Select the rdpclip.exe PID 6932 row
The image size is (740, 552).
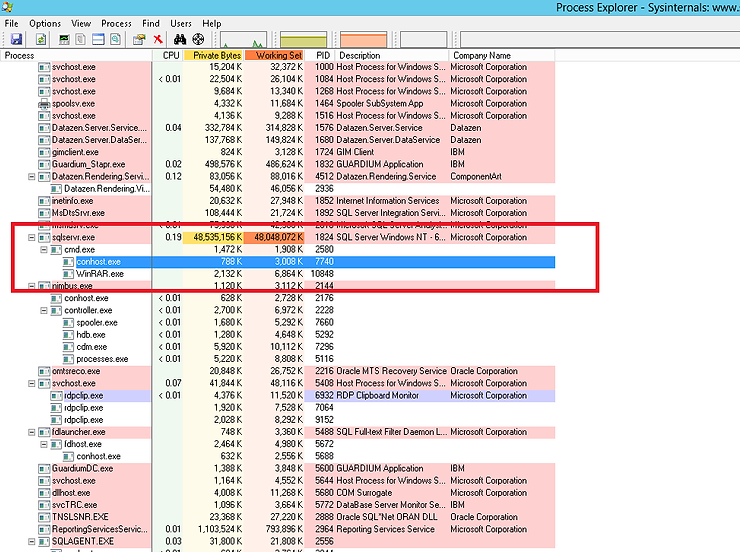[x=278, y=396]
